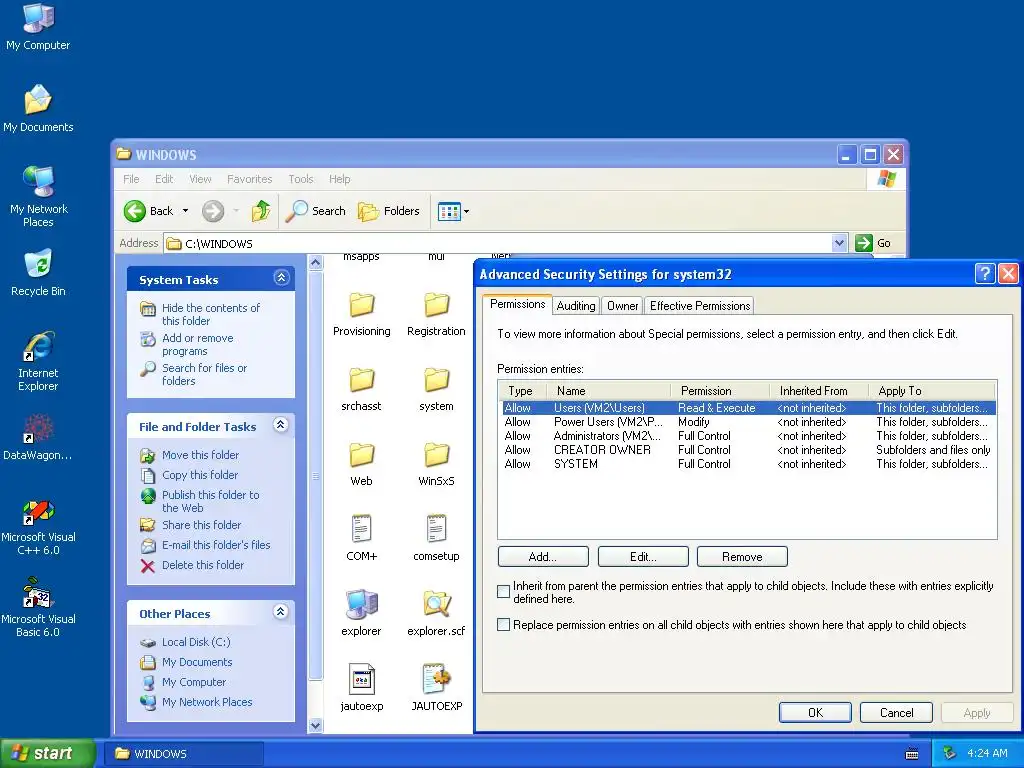The height and width of the screenshot is (768, 1024).
Task: Select the WinSxS folder
Action: 436,465
